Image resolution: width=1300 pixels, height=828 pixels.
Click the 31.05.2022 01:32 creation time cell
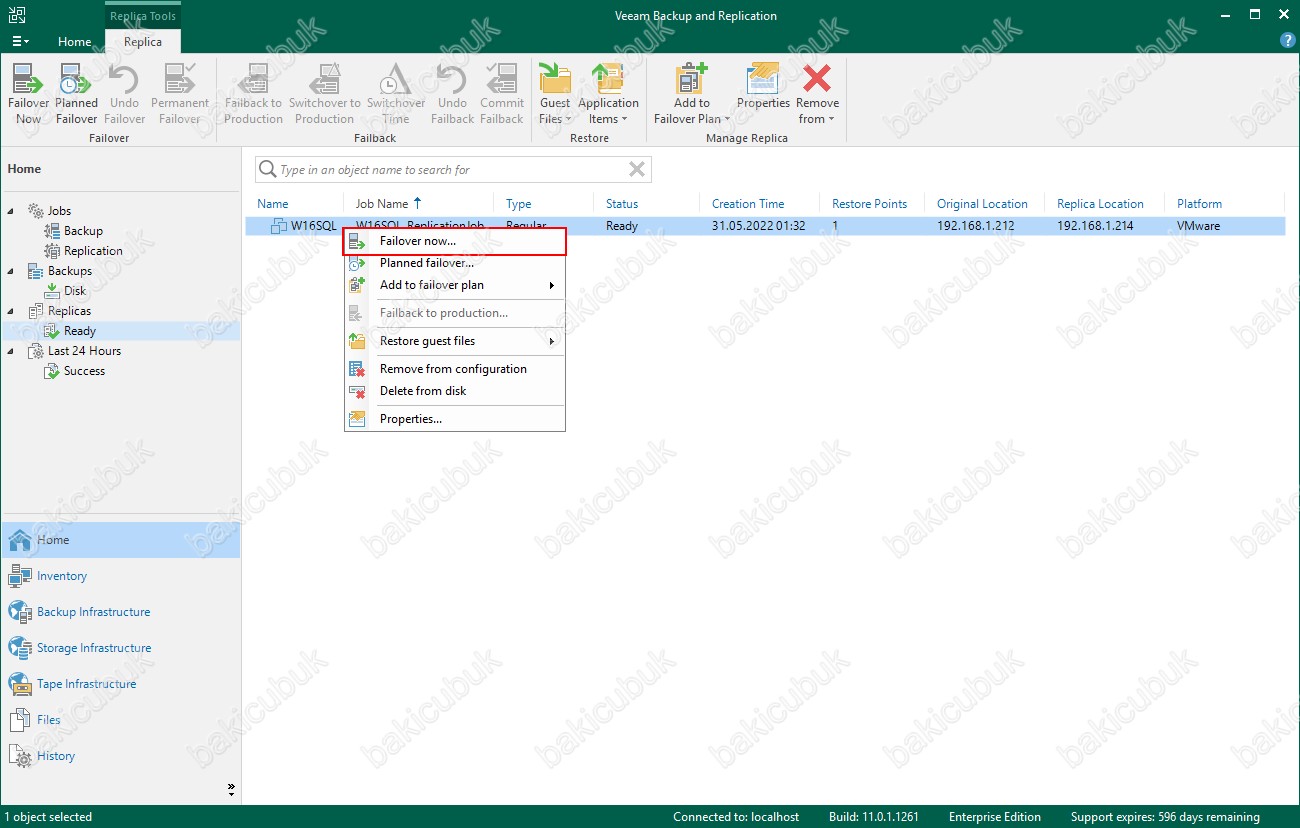click(759, 226)
